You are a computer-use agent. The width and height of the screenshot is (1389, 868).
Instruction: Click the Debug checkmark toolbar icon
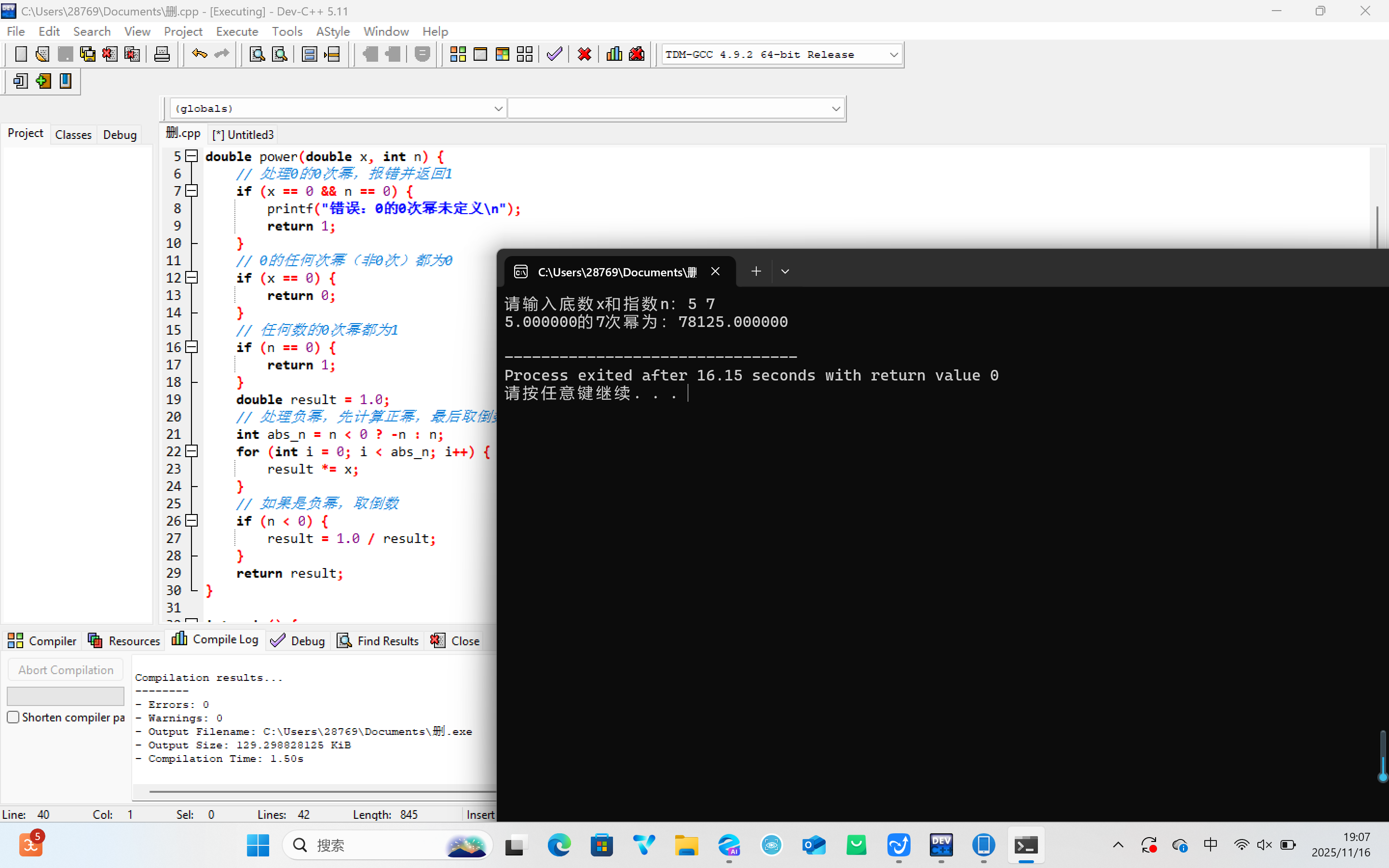554,54
